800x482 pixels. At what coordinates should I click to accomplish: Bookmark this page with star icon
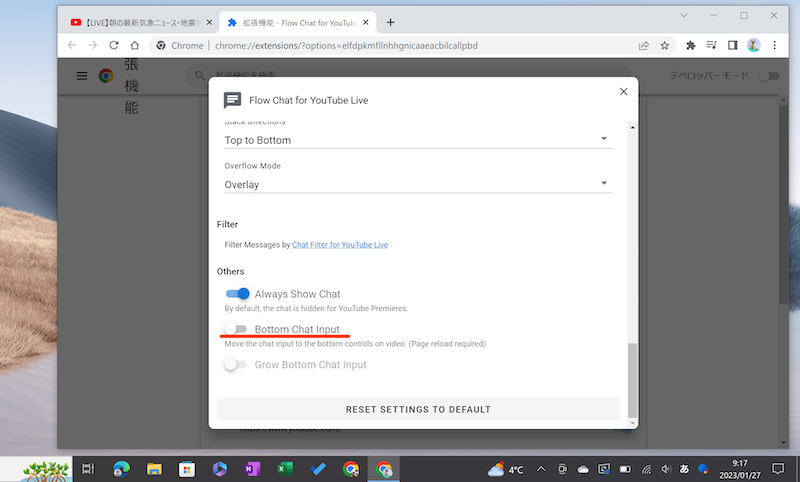(664, 45)
